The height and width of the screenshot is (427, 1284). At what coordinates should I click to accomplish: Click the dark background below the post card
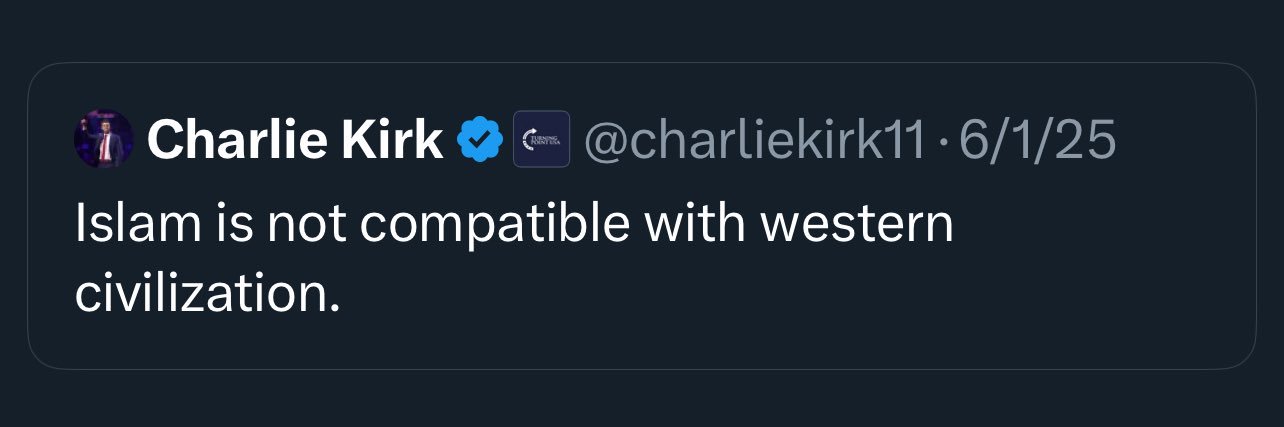click(640, 400)
